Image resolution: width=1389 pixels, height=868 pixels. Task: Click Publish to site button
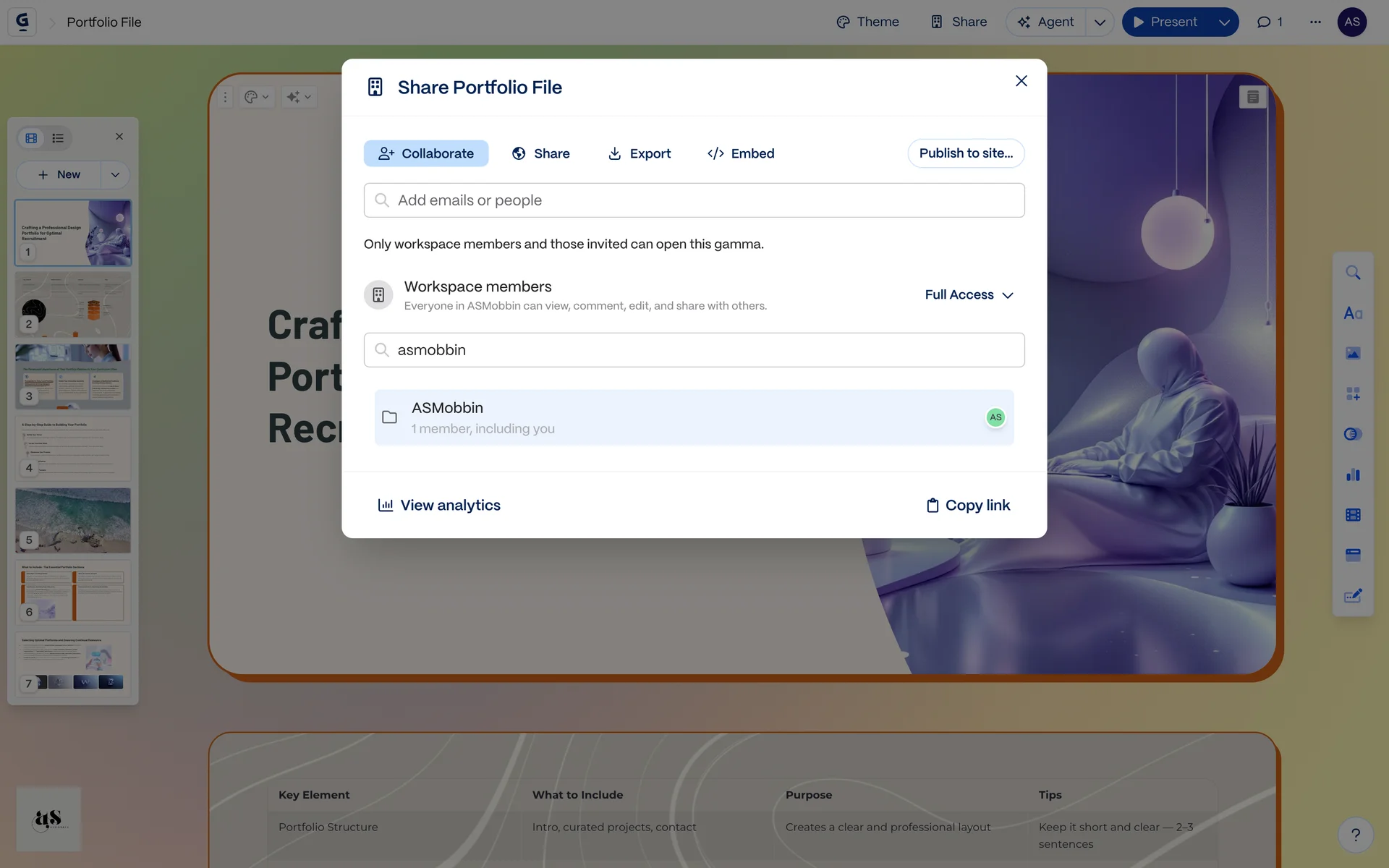click(965, 153)
